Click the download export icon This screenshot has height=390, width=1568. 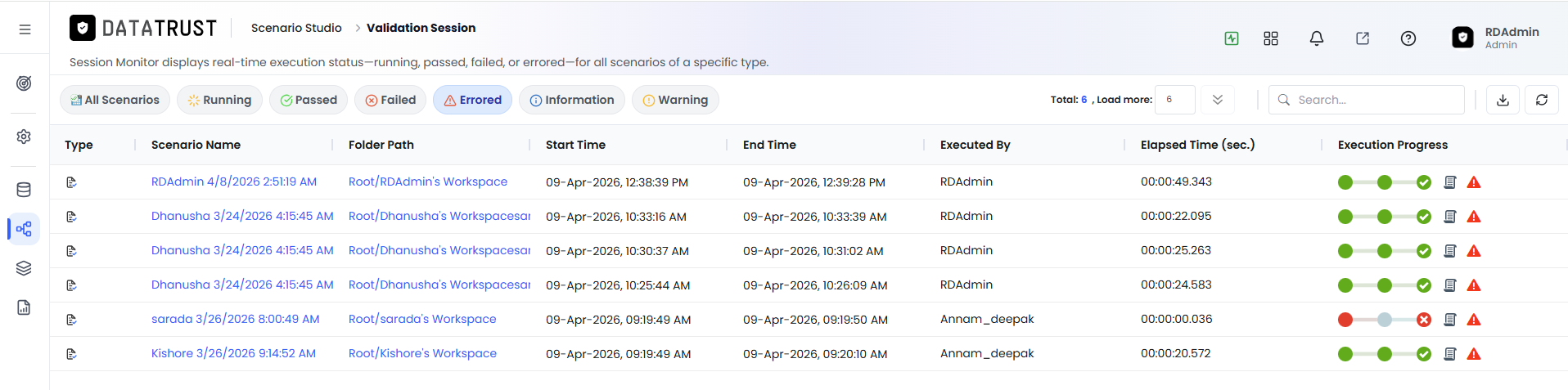click(1503, 100)
